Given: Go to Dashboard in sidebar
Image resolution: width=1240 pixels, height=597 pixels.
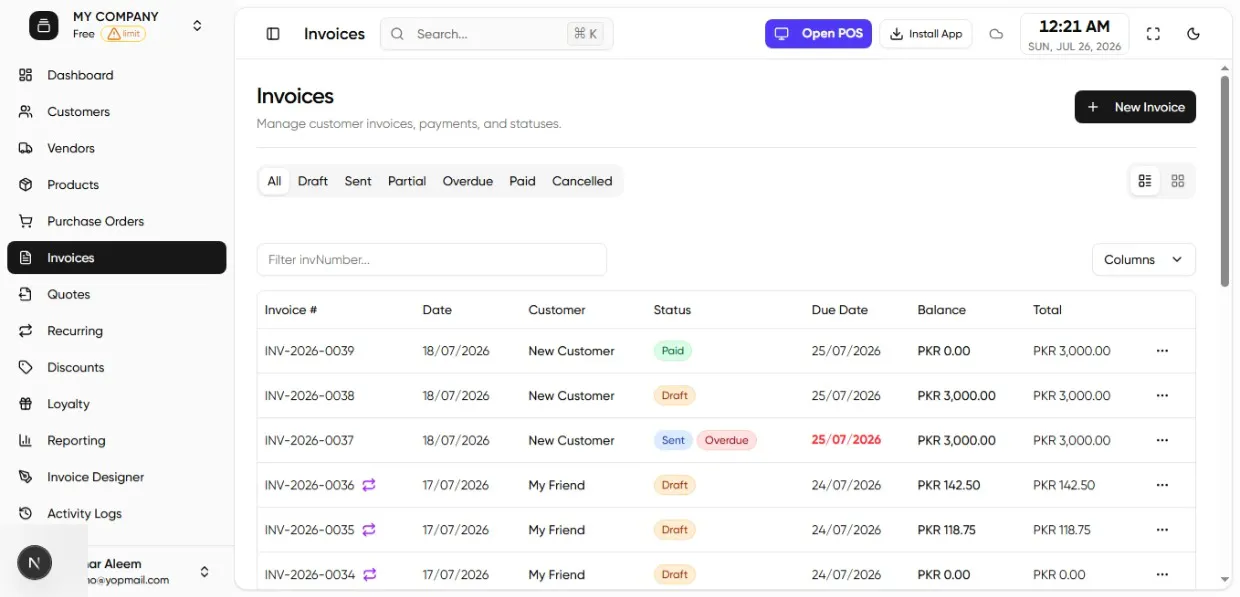Looking at the screenshot, I should tap(117, 75).
